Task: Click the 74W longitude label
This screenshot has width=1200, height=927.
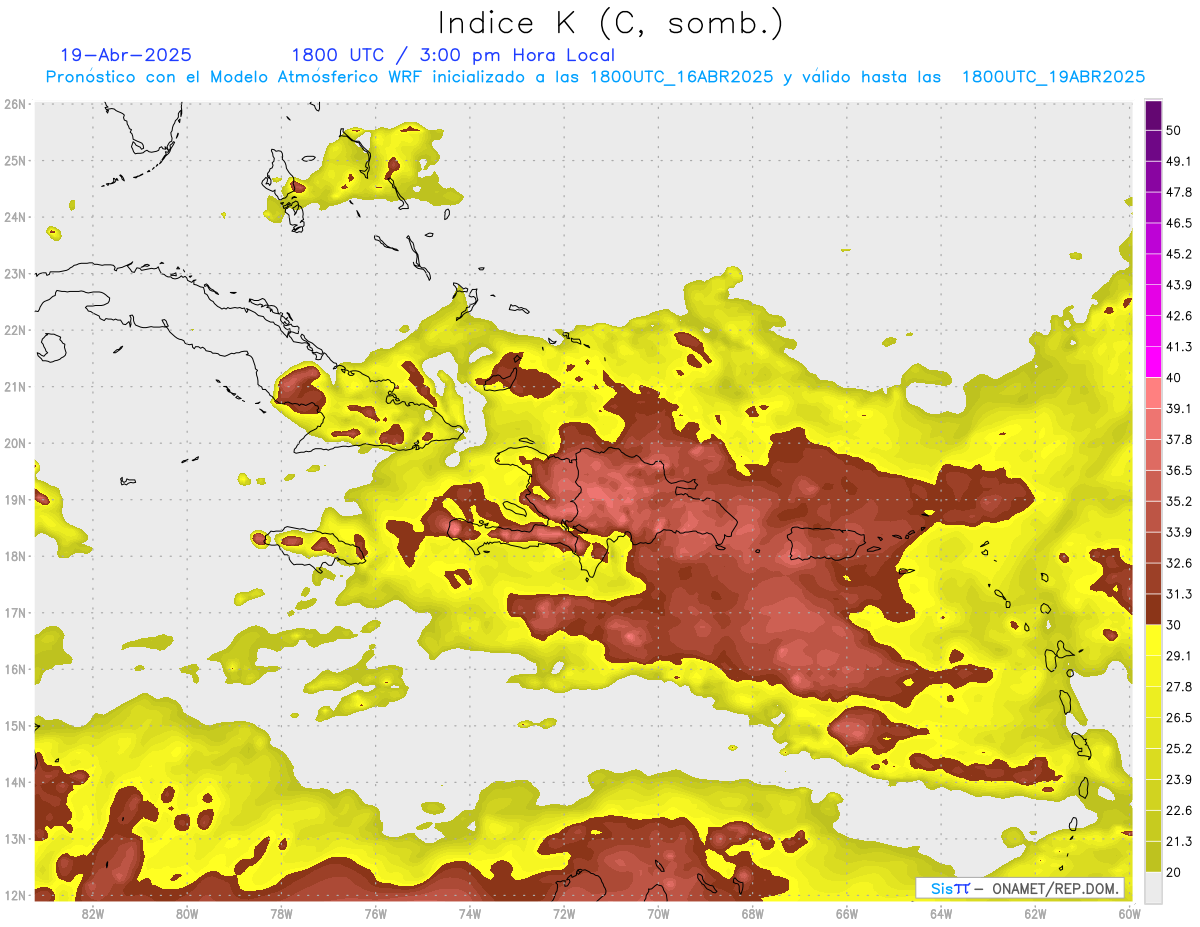Action: click(x=469, y=914)
